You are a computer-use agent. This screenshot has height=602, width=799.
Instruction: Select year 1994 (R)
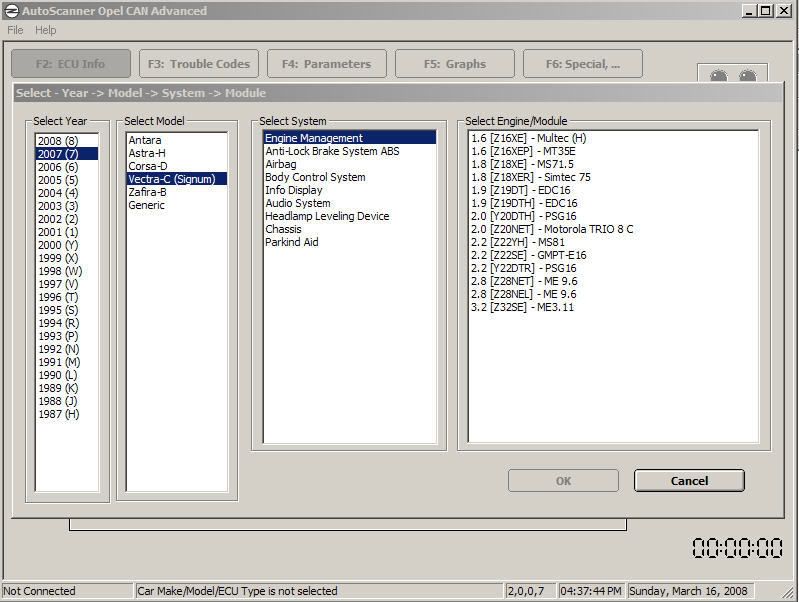[x=67, y=323]
